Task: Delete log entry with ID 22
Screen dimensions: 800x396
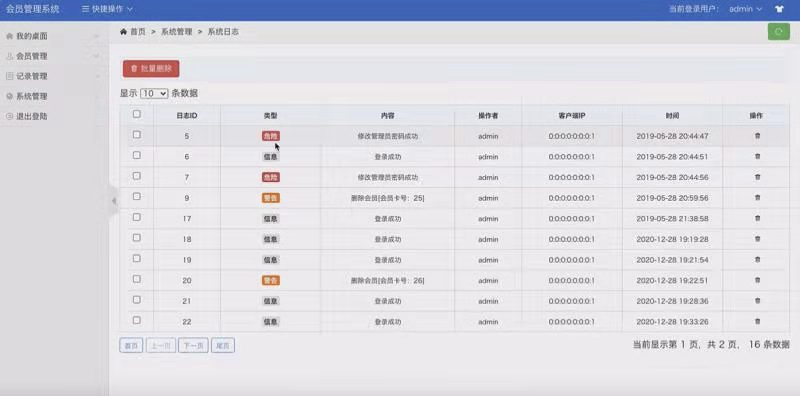Action: (x=757, y=321)
